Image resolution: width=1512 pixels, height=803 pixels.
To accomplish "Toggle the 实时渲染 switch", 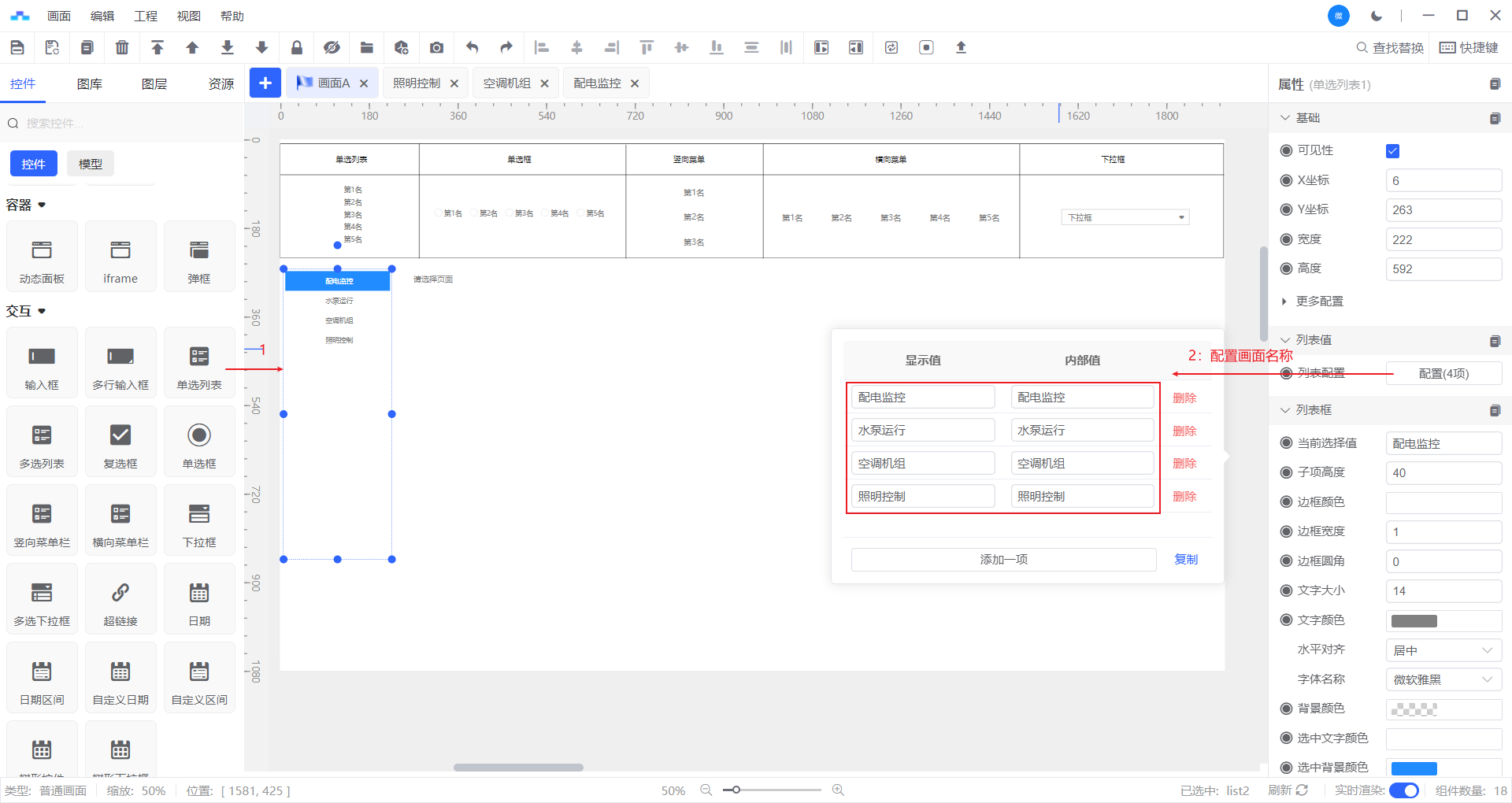I will tap(1403, 790).
